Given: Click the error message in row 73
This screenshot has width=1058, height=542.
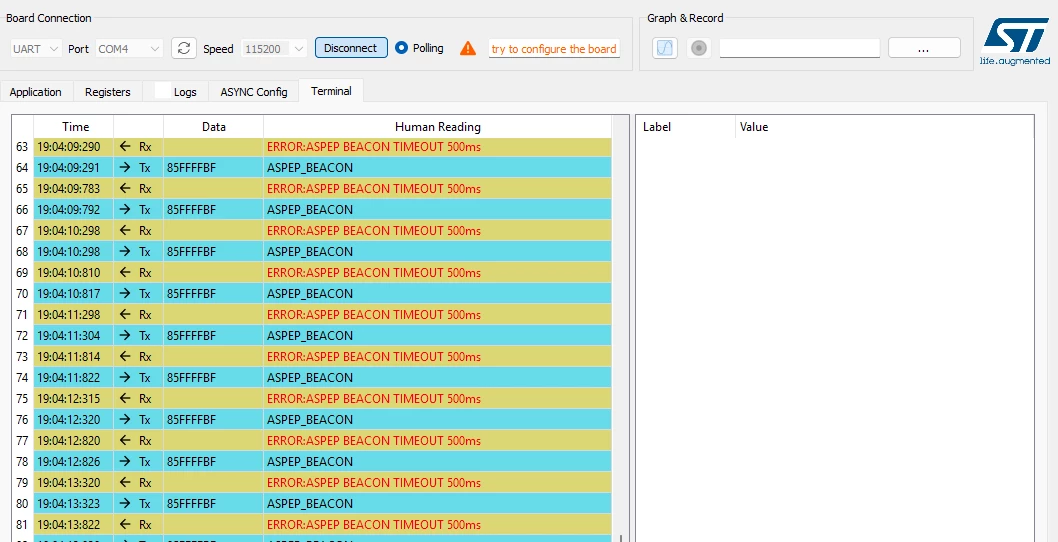Looking at the screenshot, I should [x=374, y=356].
